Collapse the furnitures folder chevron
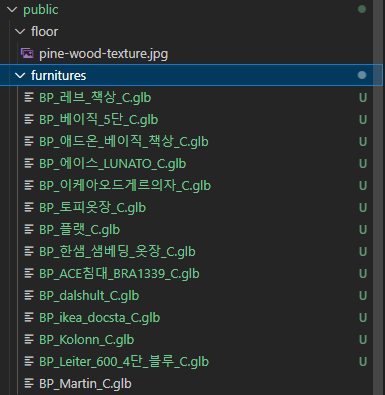This screenshot has width=385, height=395. tap(20, 76)
